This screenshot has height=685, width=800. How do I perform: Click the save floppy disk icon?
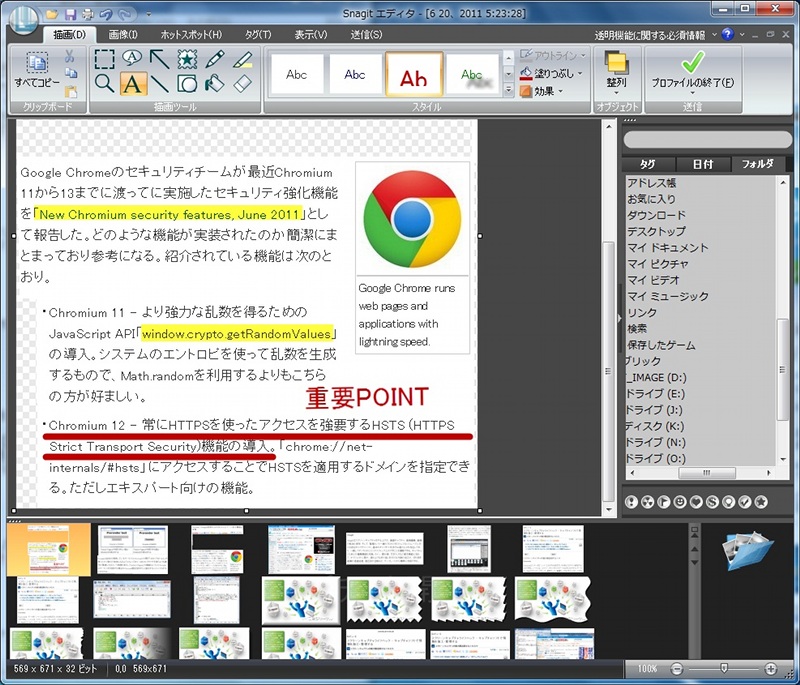pyautogui.click(x=70, y=14)
